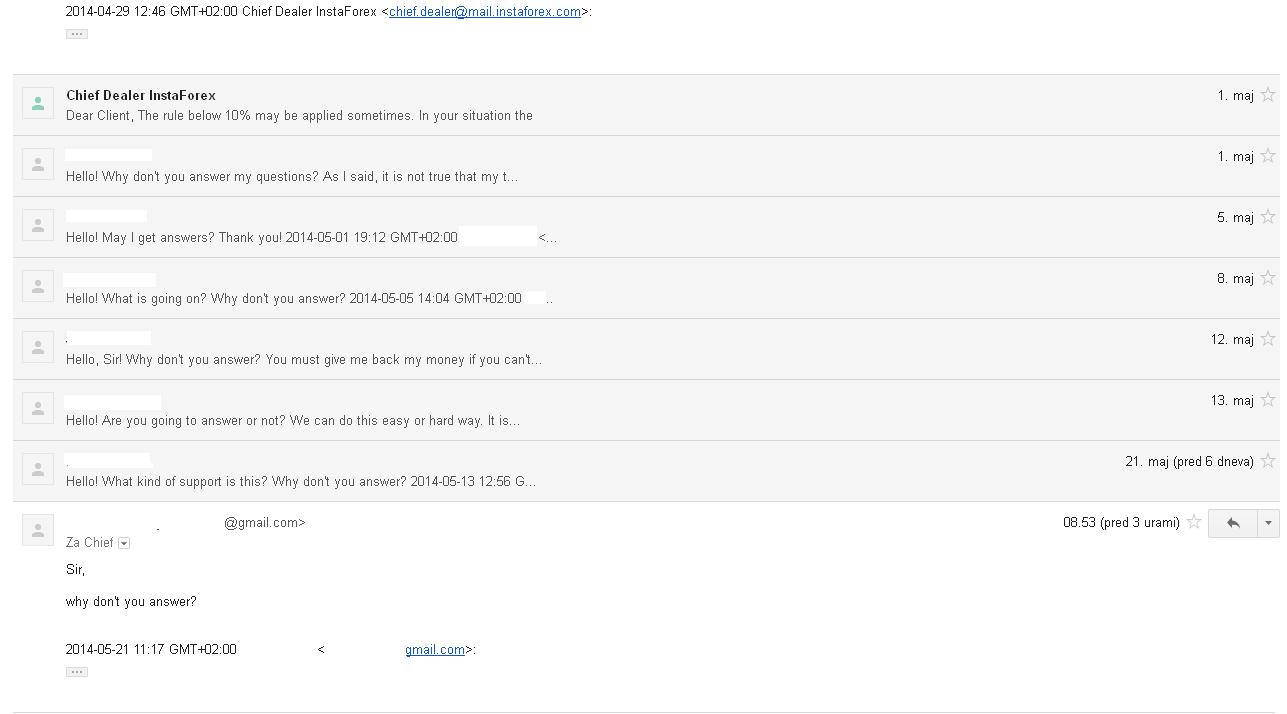Toggle star on the 13. maj message
Viewport: 1287px width, 714px height.
(1268, 400)
